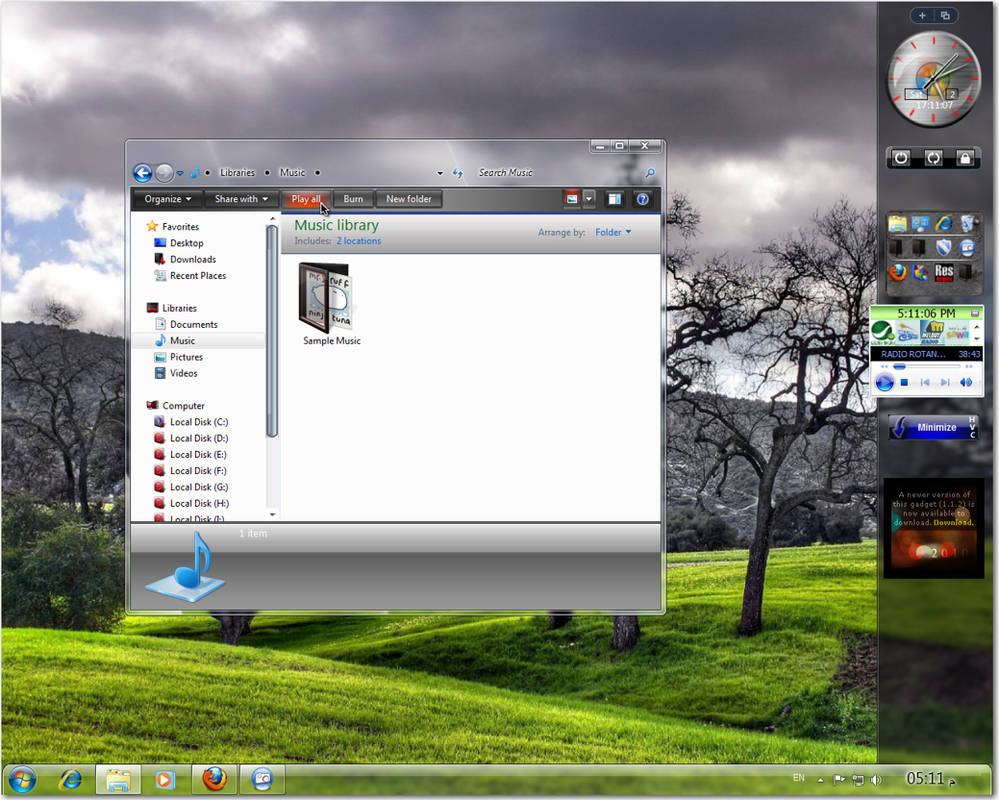Mute the radio gadget volume
The width and height of the screenshot is (999, 800).
966,382
